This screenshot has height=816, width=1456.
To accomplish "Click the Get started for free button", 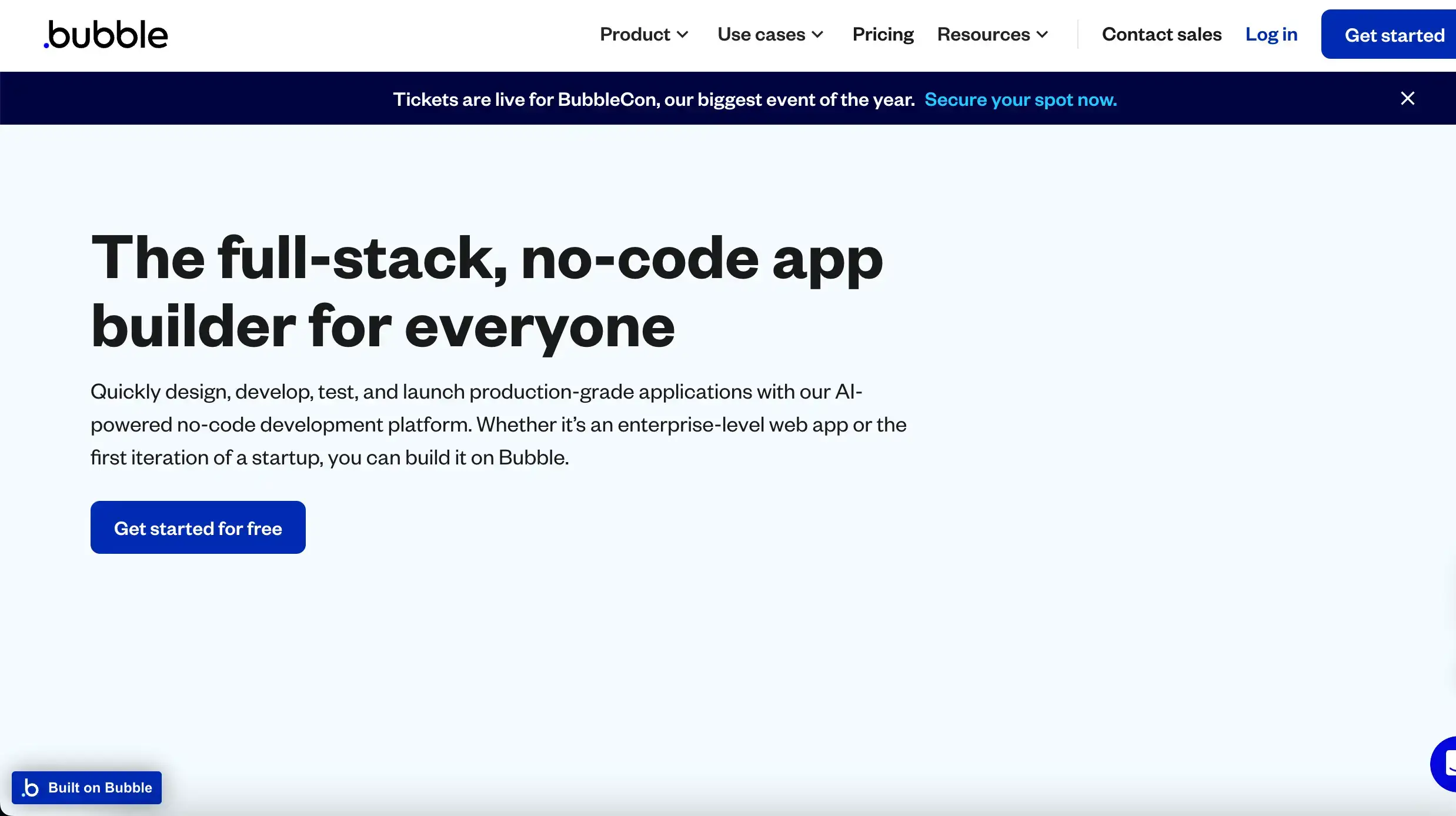I will tap(198, 527).
